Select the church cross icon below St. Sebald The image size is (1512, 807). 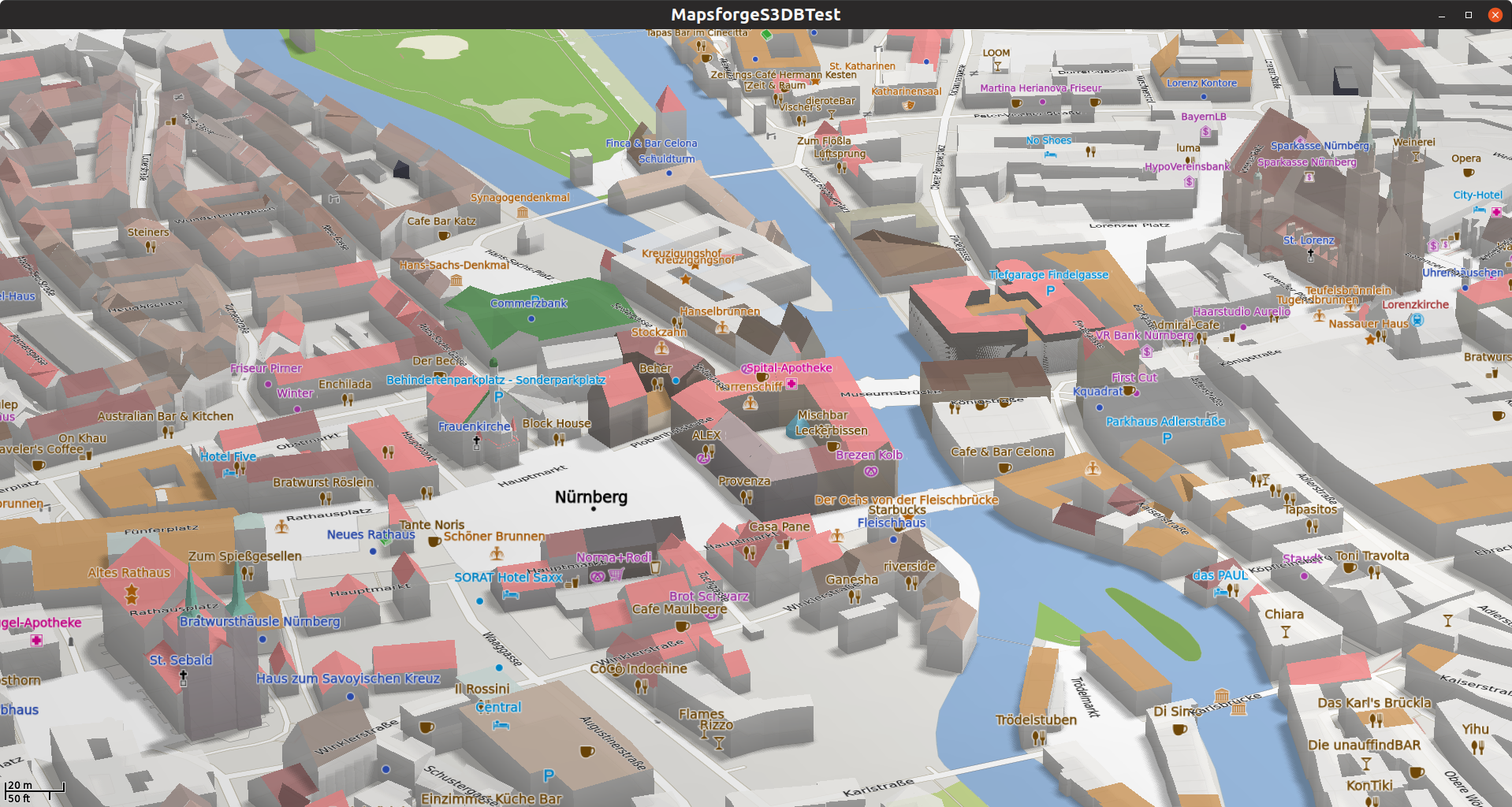pos(183,678)
